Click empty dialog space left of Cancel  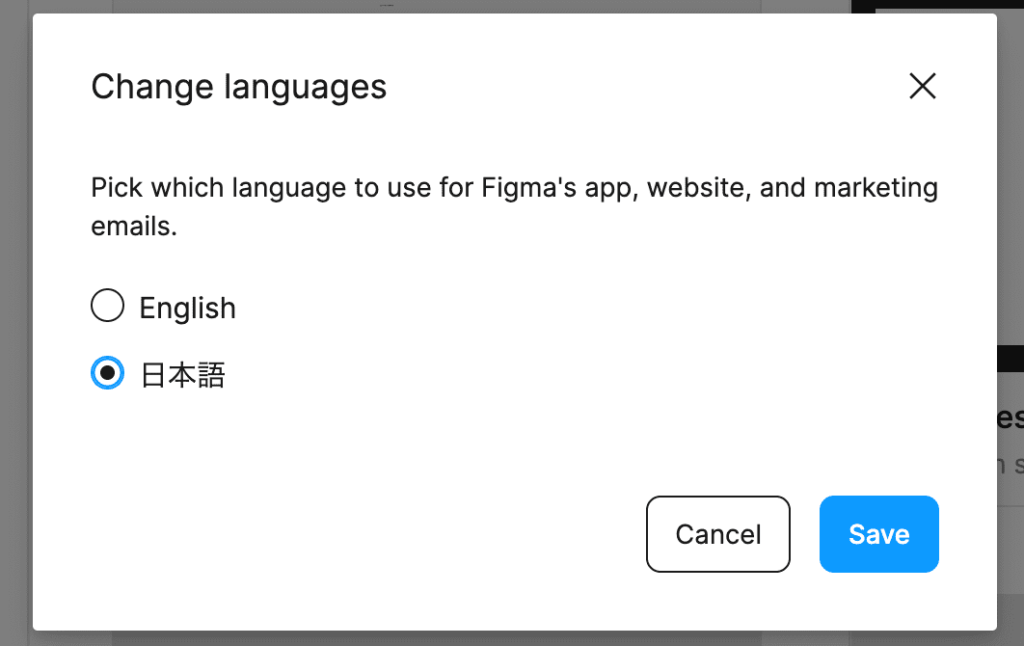[350, 534]
